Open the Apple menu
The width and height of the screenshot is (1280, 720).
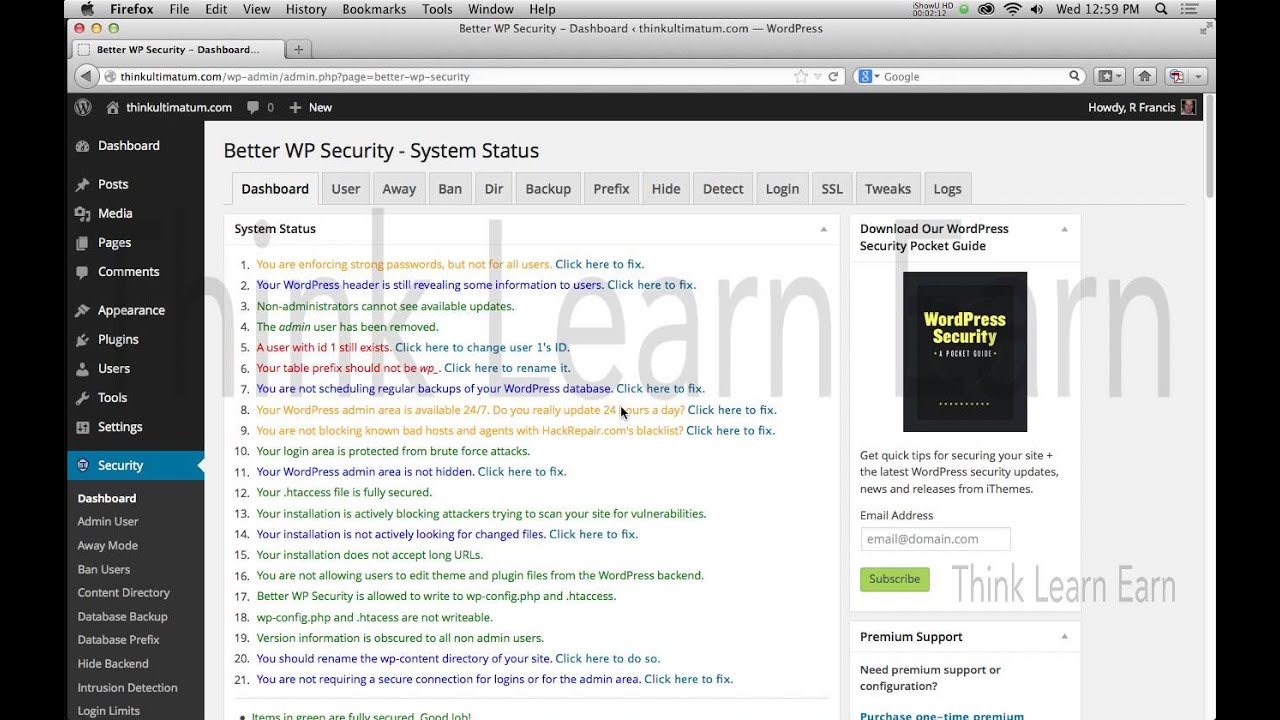pyautogui.click(x=86, y=9)
